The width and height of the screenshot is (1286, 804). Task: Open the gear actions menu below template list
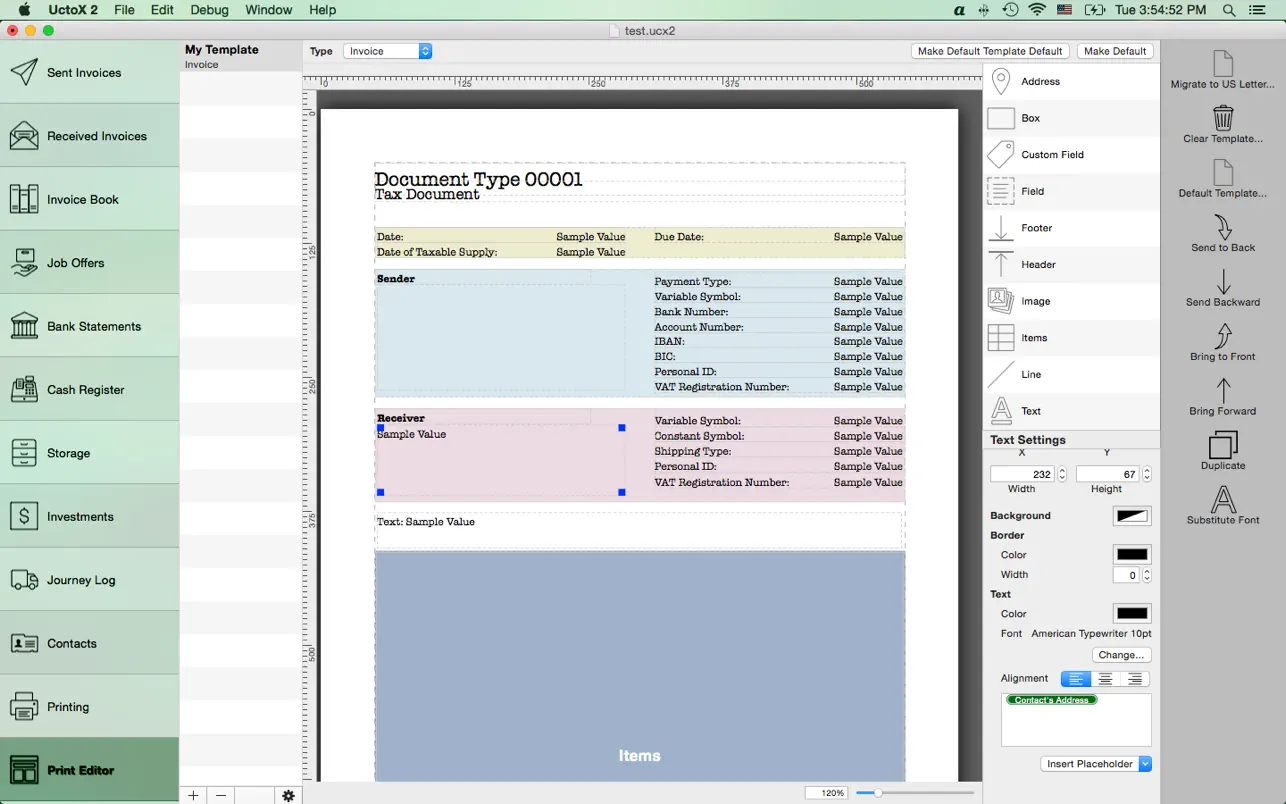288,795
